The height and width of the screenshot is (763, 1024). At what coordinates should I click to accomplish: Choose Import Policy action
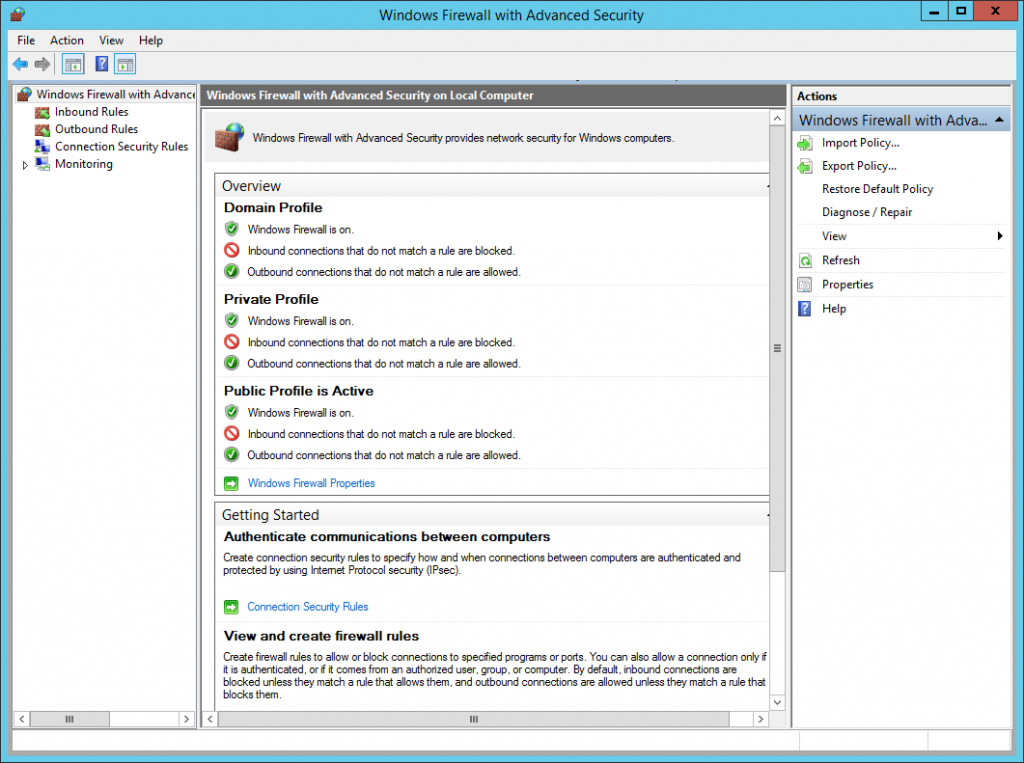(860, 143)
